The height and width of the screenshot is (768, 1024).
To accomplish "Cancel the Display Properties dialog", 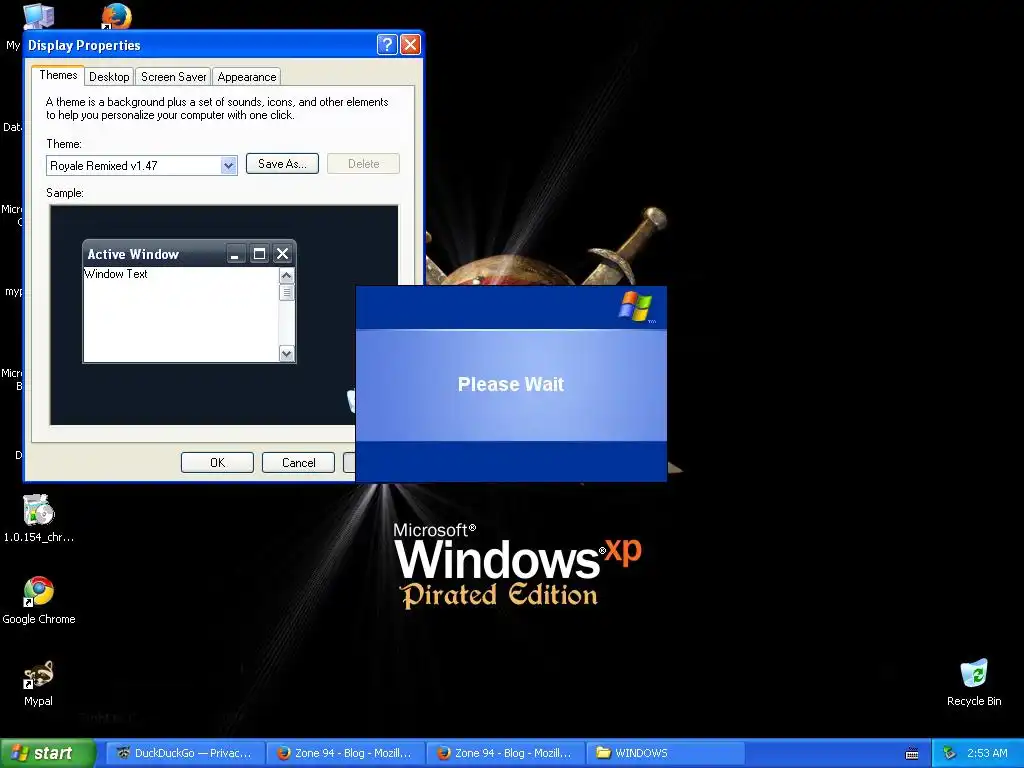I will pyautogui.click(x=298, y=462).
